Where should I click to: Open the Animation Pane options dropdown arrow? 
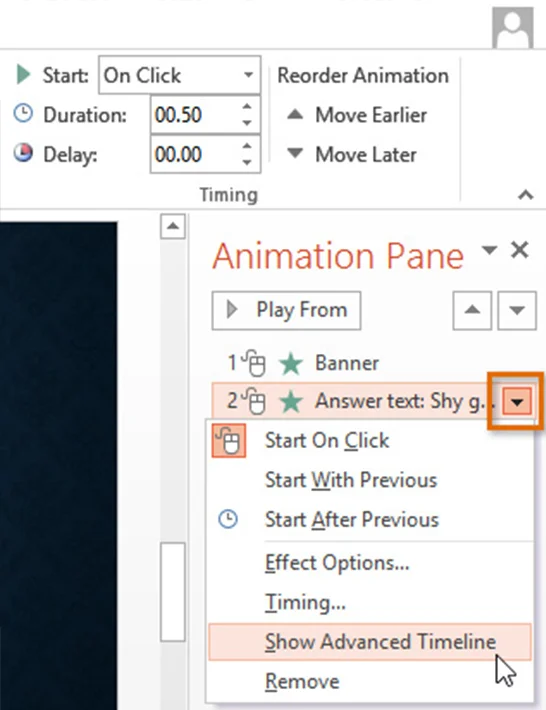coord(489,250)
